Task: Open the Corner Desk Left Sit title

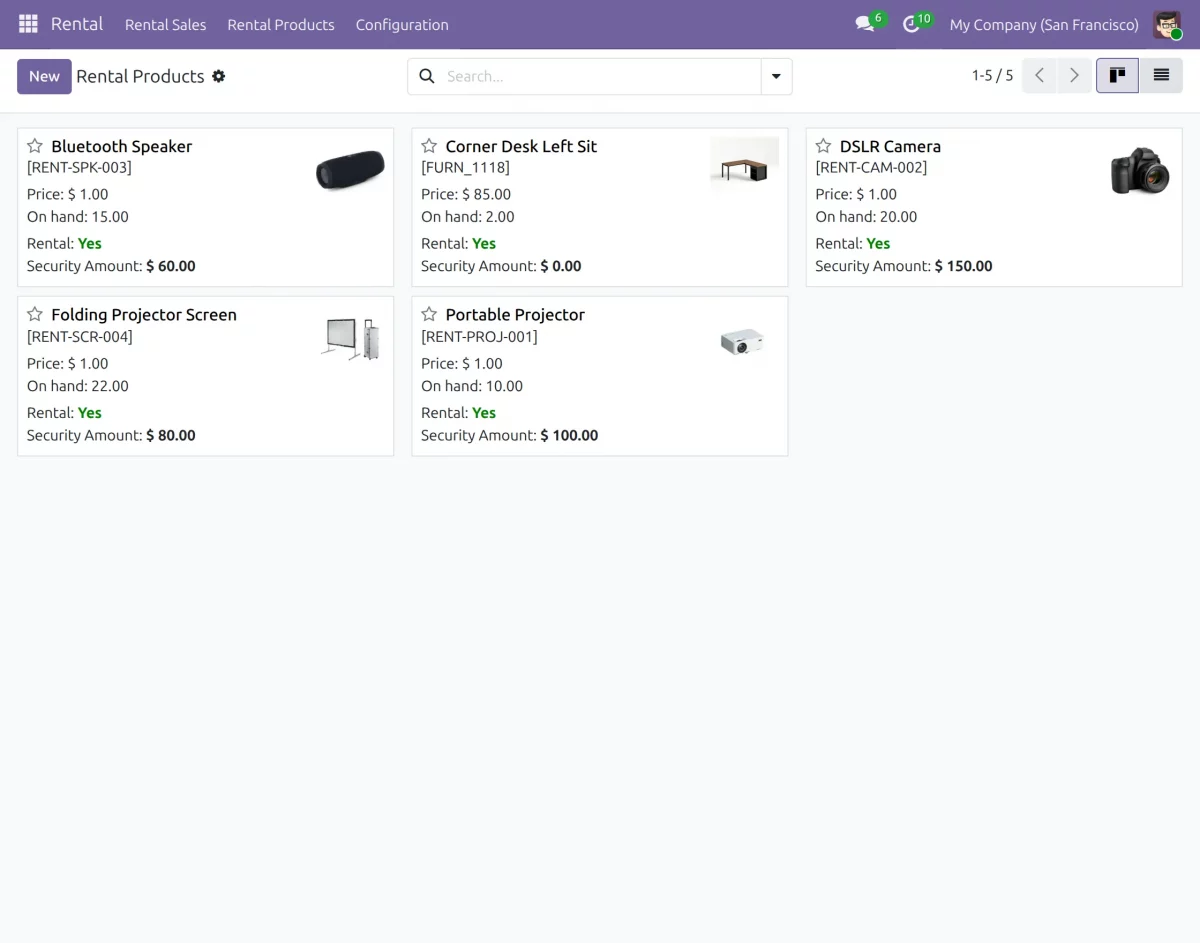Action: (x=521, y=146)
